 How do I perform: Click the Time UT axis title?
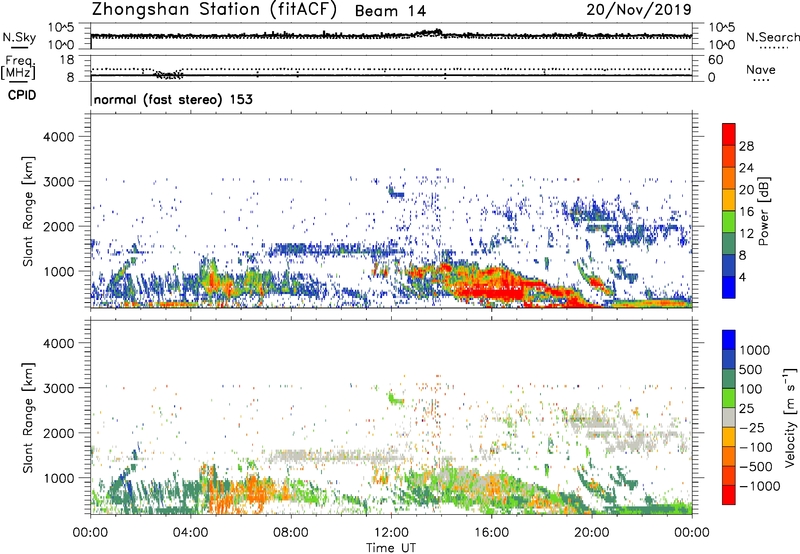pyautogui.click(x=391, y=548)
